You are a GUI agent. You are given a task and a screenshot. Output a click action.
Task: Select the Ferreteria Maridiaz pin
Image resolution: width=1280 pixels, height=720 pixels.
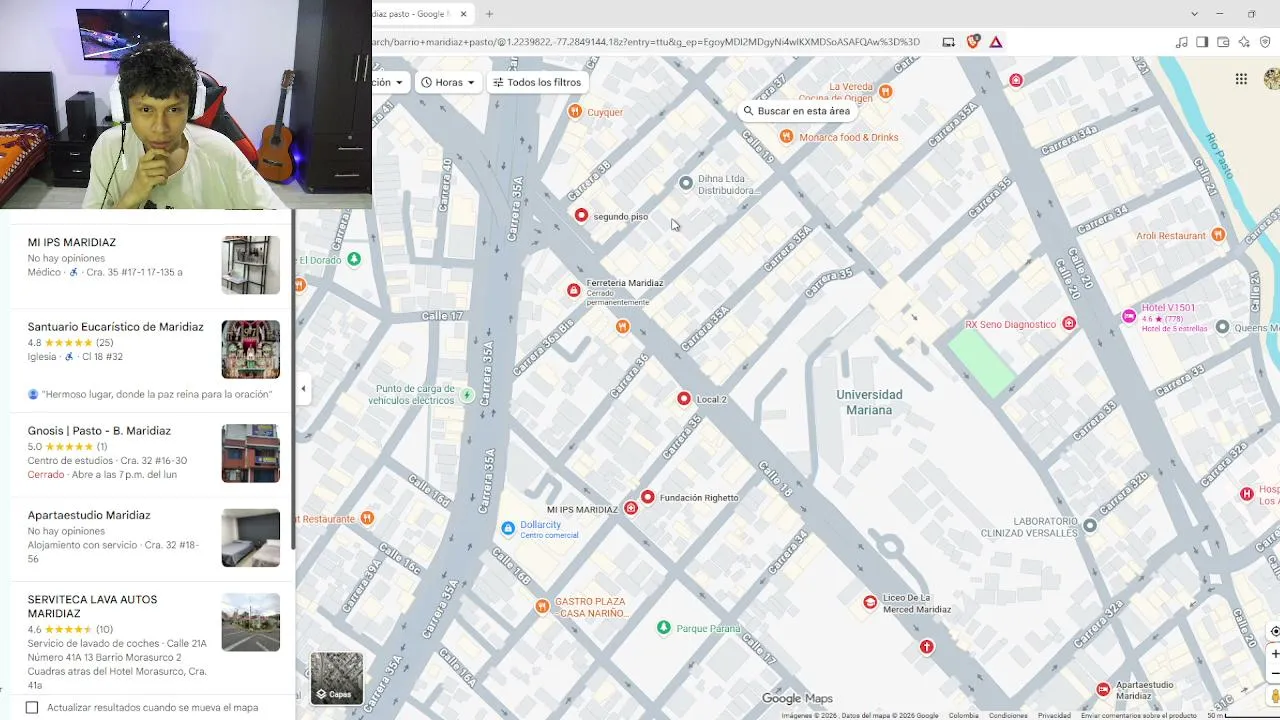click(573, 290)
